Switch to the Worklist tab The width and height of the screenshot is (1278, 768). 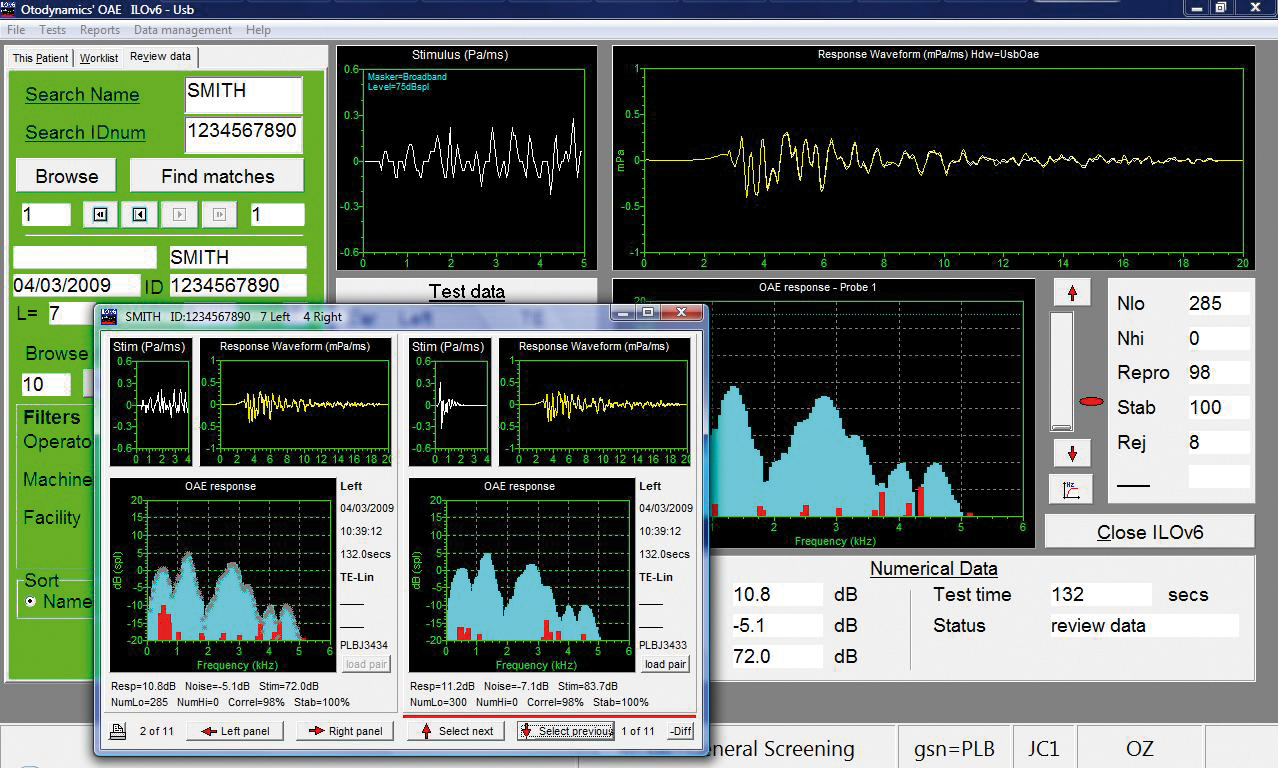pyautogui.click(x=99, y=58)
